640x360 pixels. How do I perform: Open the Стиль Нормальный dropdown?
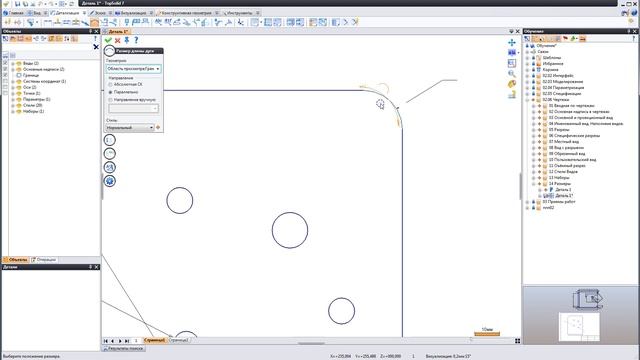[130, 127]
